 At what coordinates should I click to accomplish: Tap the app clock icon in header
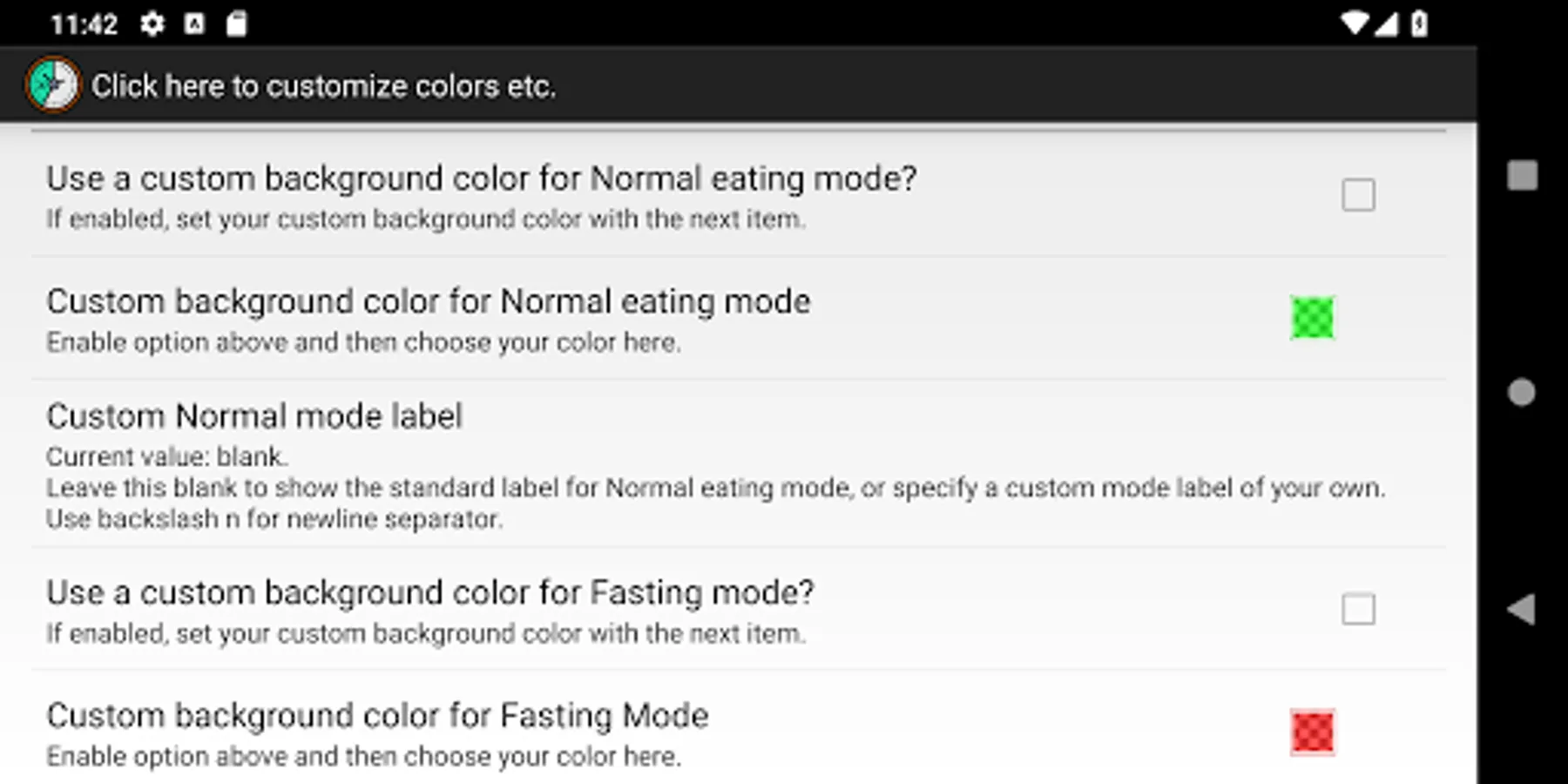tap(52, 84)
